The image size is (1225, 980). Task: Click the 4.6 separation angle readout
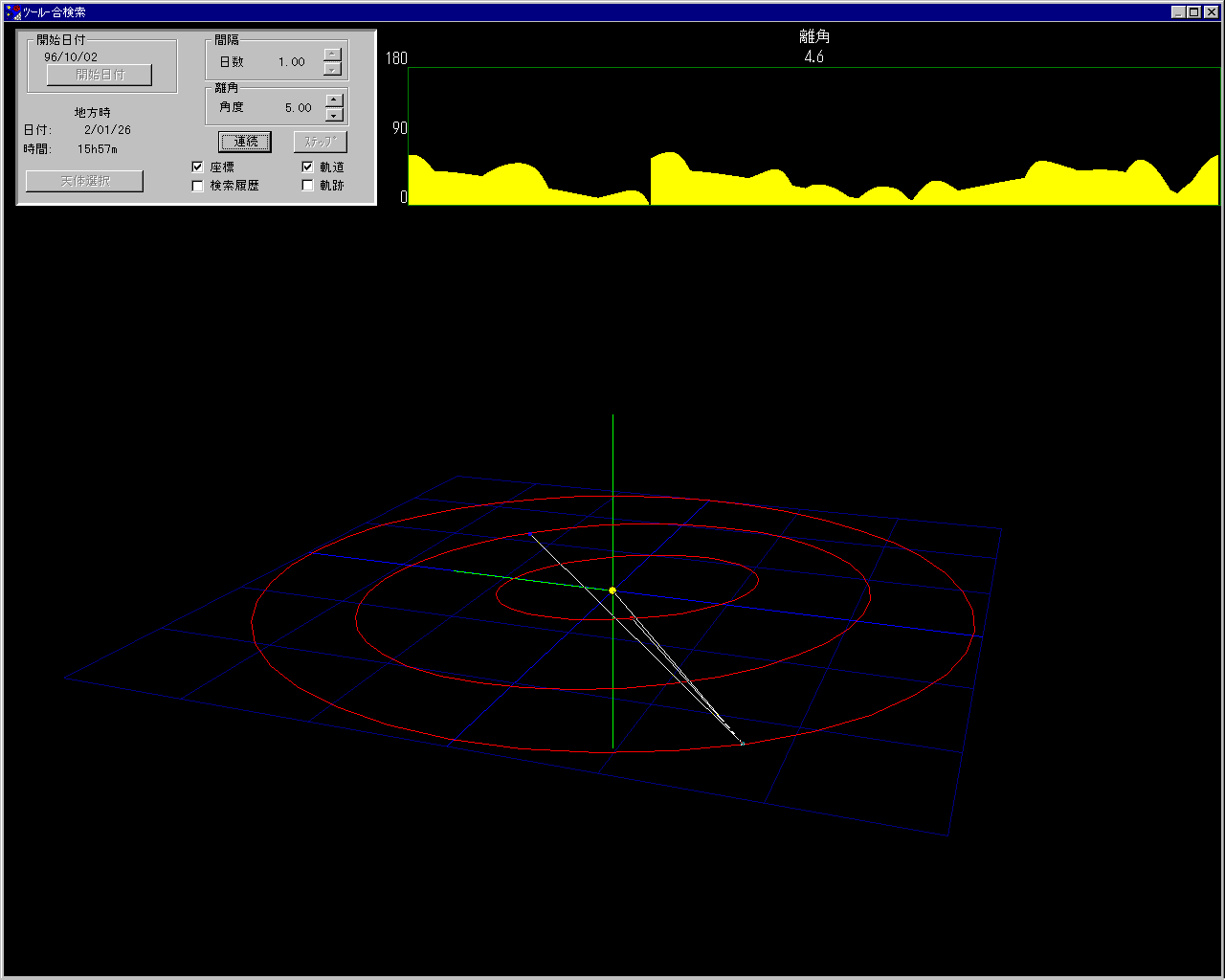813,56
